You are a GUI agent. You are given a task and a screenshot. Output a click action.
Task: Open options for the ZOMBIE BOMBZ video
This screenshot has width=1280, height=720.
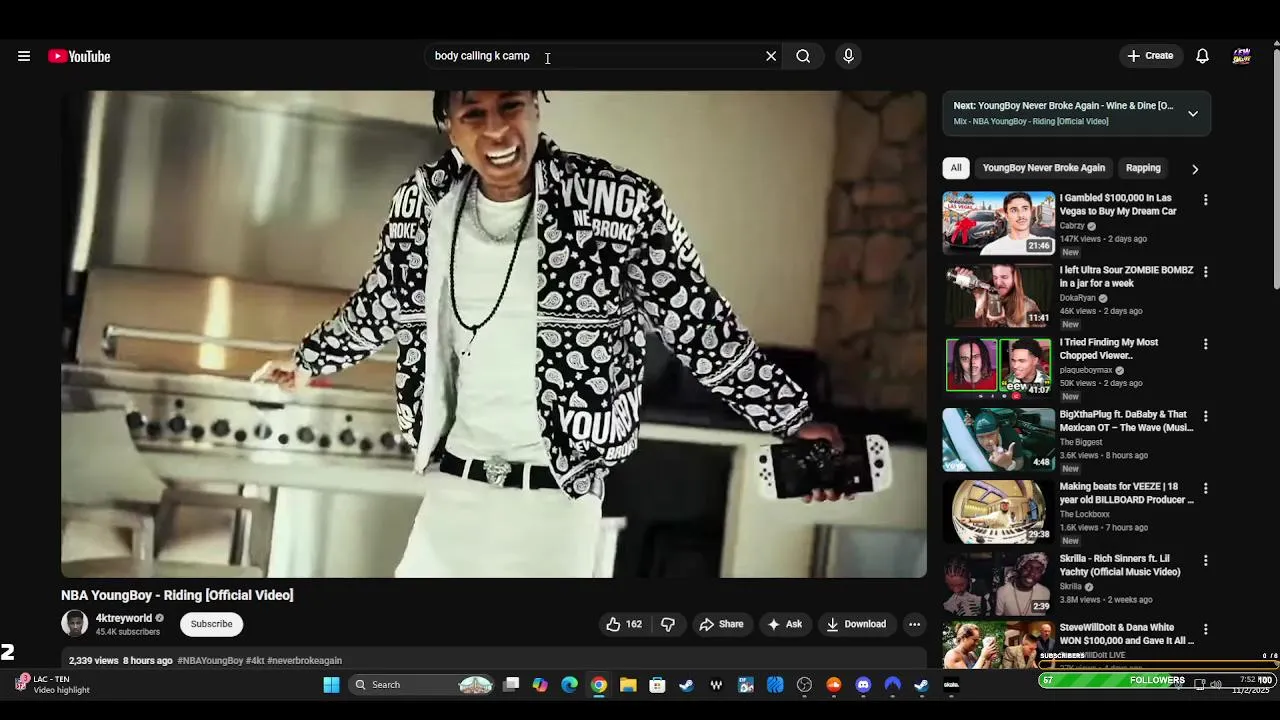coord(1205,272)
